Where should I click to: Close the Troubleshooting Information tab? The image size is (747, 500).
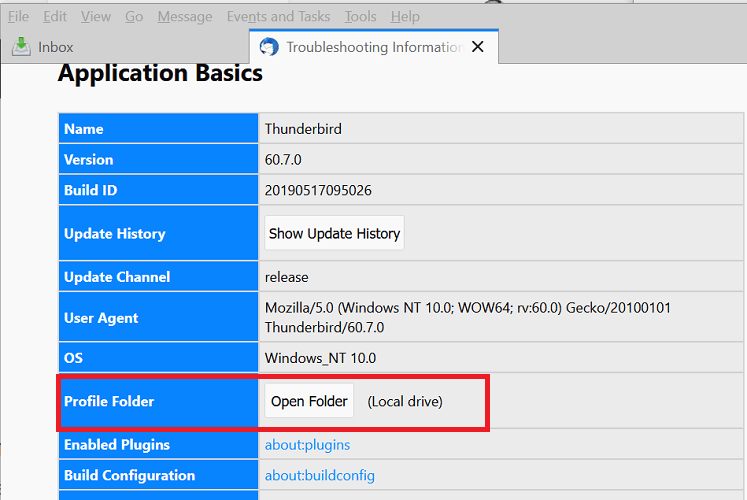pos(477,47)
